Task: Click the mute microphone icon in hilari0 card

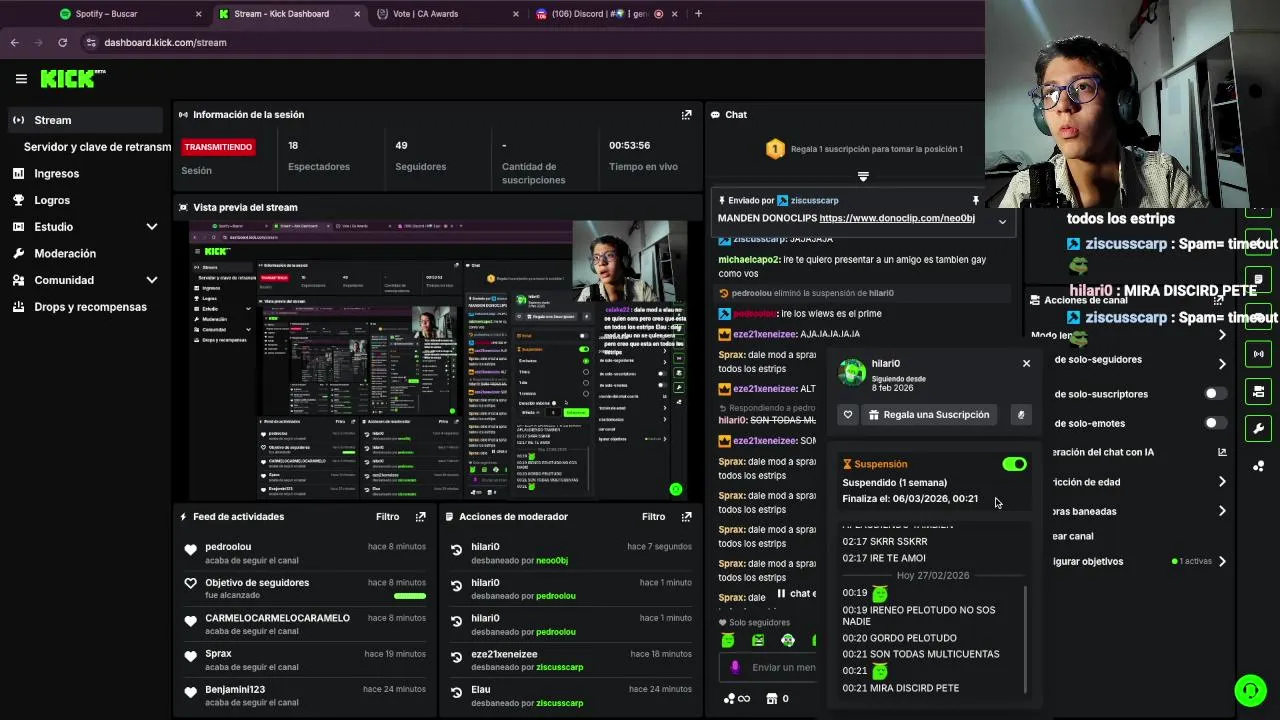Action: 1020,415
